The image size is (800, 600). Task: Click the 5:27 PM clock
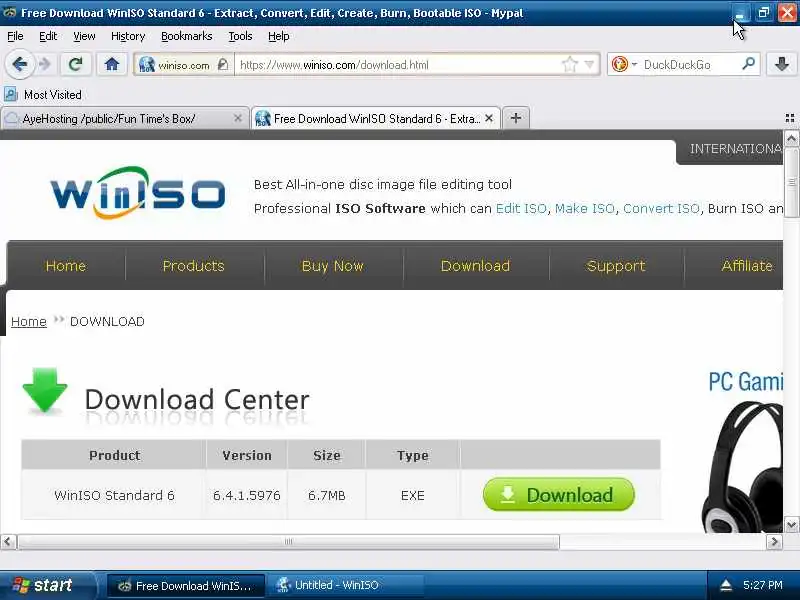[763, 585]
